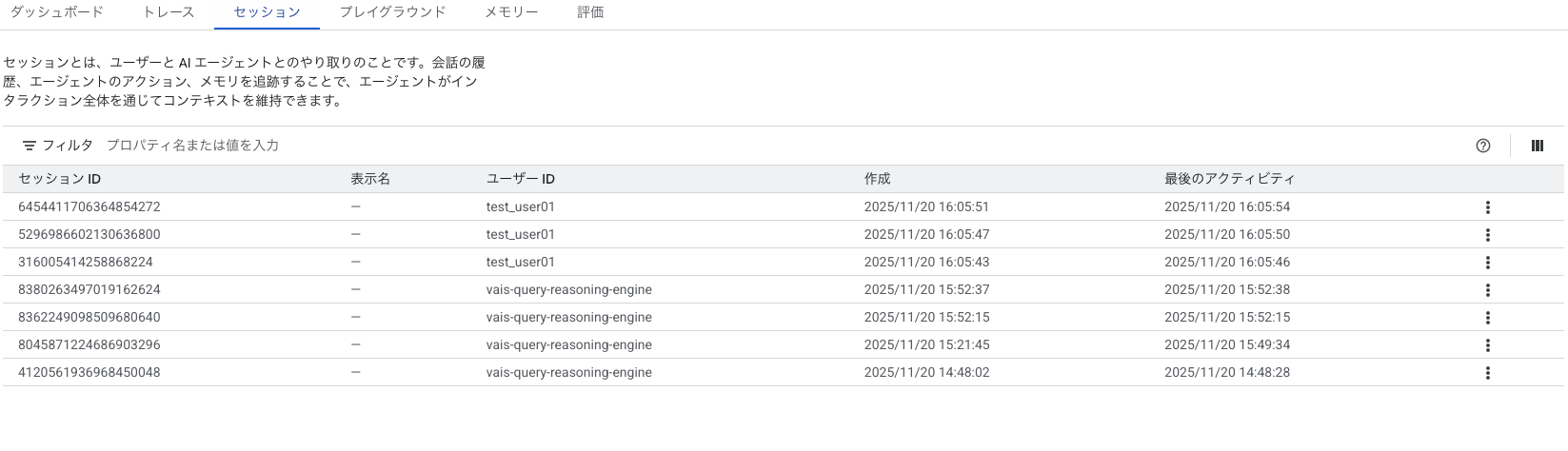1568x451 pixels.
Task: Open the actions menu for session 8362249098509680640
Action: [1487, 318]
